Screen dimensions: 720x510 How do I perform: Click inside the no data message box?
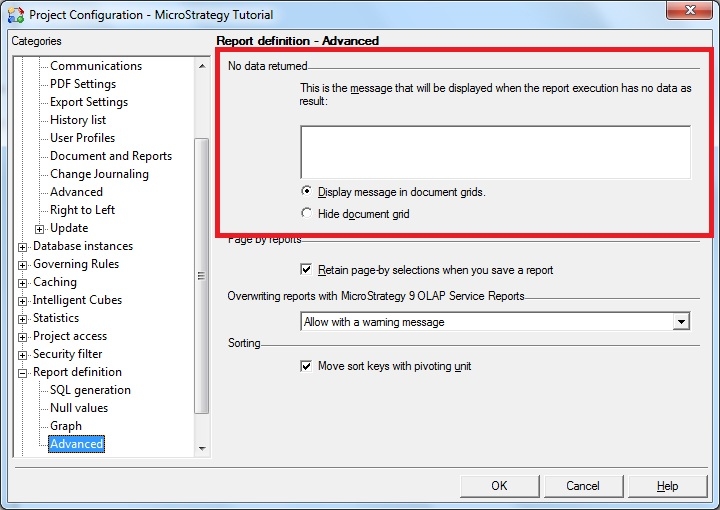495,152
